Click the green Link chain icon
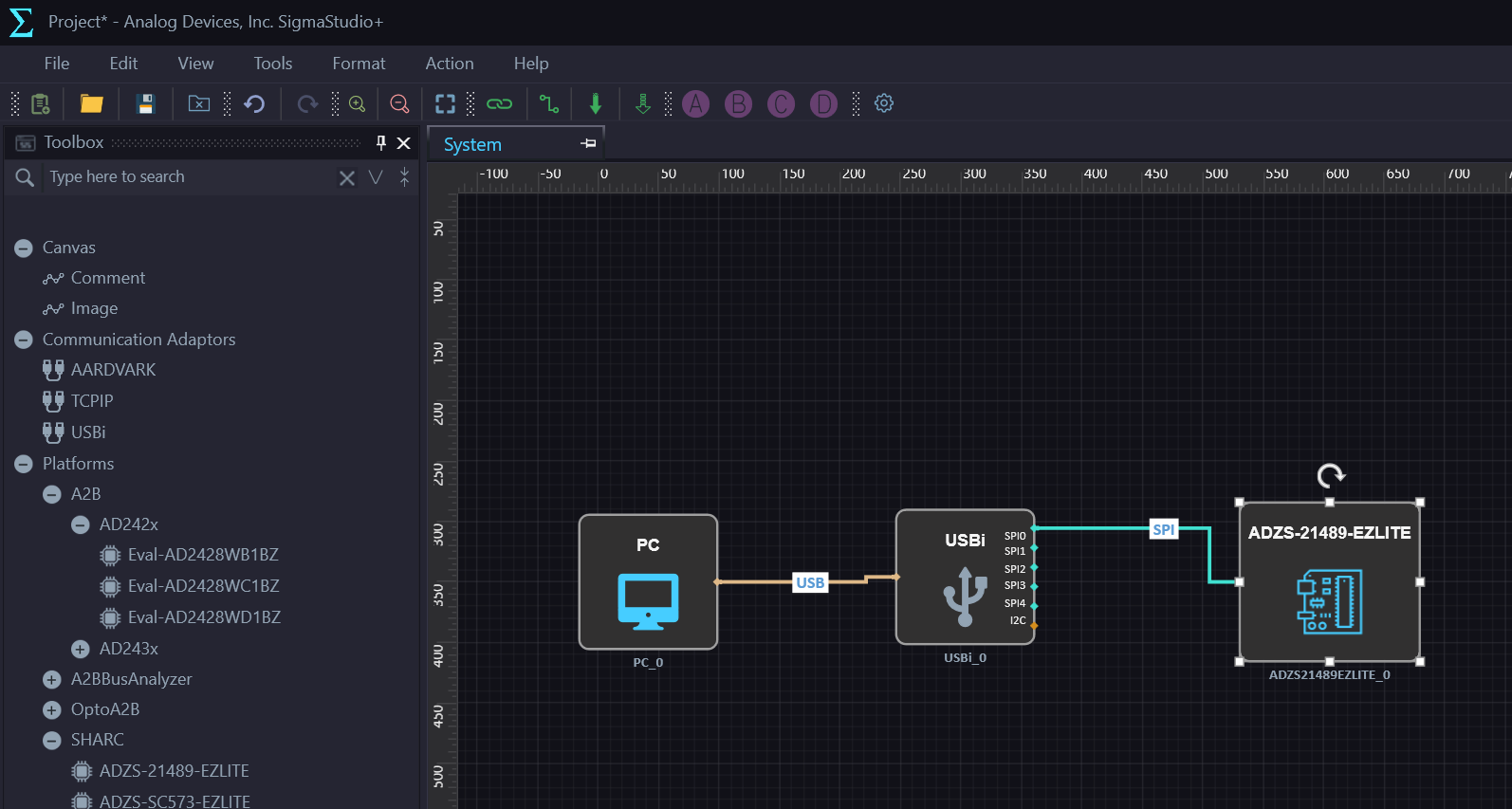The image size is (1512, 809). pyautogui.click(x=499, y=103)
